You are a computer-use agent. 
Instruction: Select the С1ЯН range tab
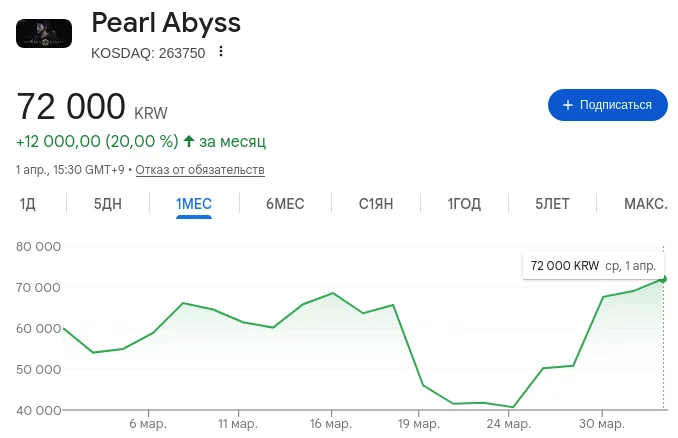[x=376, y=204]
